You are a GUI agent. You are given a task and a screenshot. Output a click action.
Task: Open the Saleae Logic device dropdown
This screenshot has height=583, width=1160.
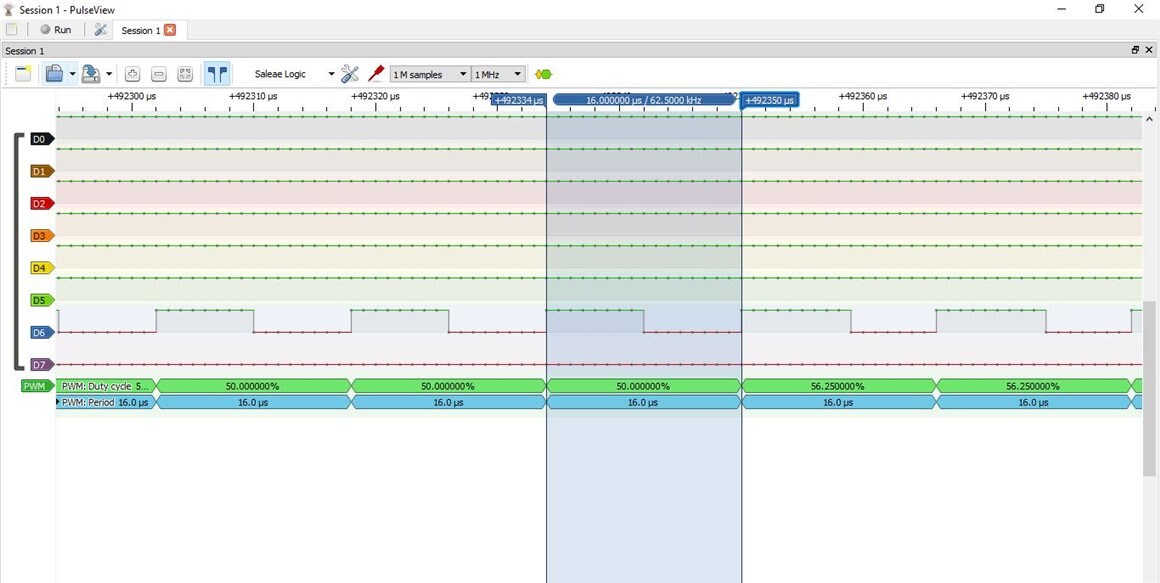(x=294, y=74)
